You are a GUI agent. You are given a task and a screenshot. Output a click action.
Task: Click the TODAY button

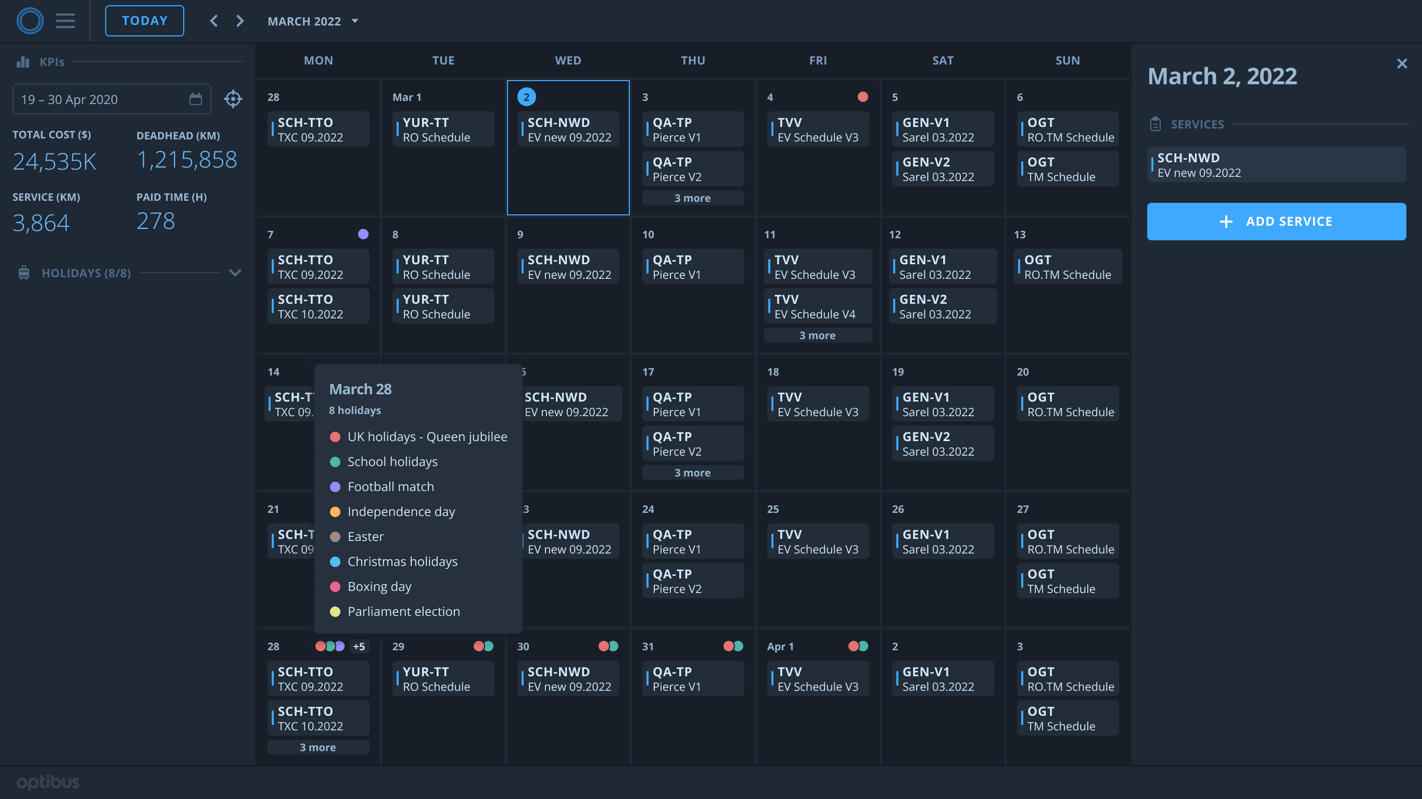click(x=144, y=20)
